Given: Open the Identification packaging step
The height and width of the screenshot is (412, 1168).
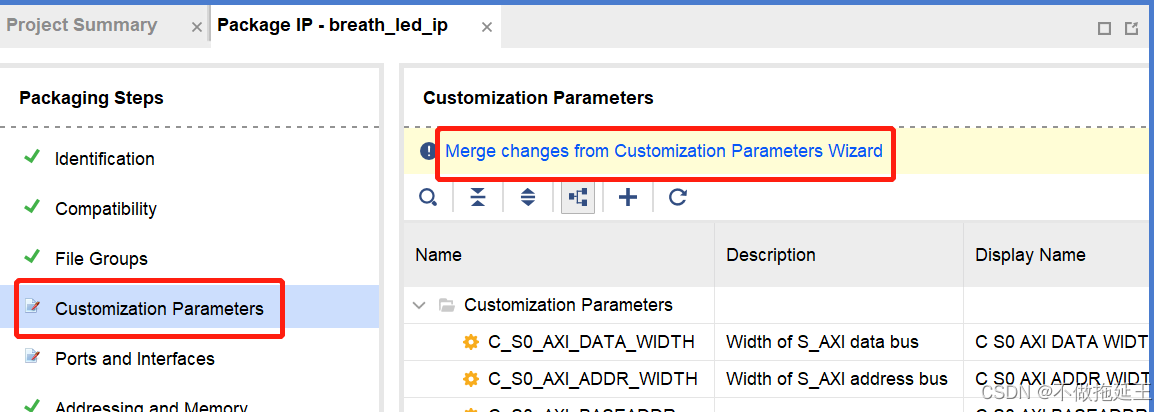Looking at the screenshot, I should (x=105, y=159).
